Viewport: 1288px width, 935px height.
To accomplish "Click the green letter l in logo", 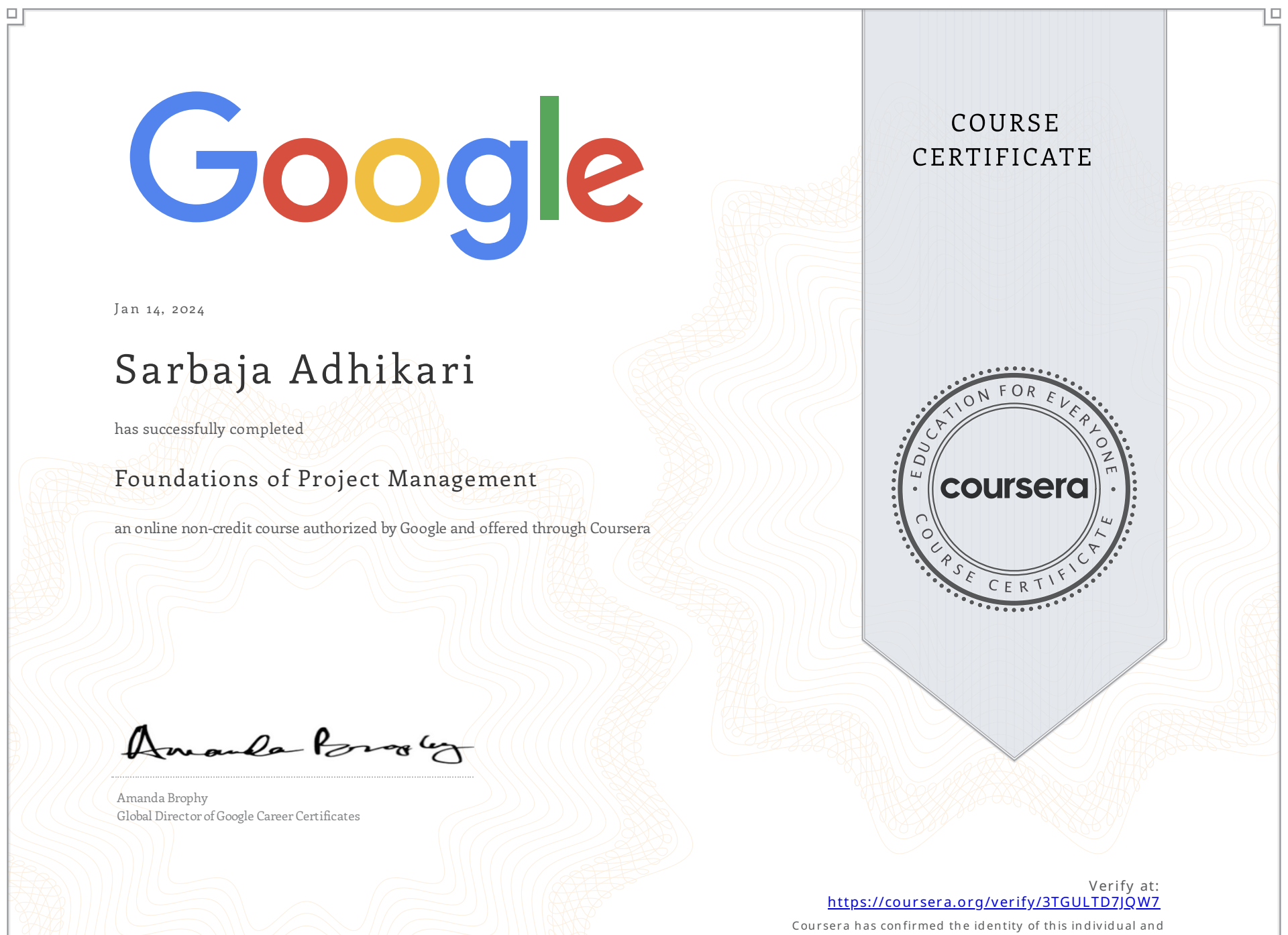I will pos(549,158).
